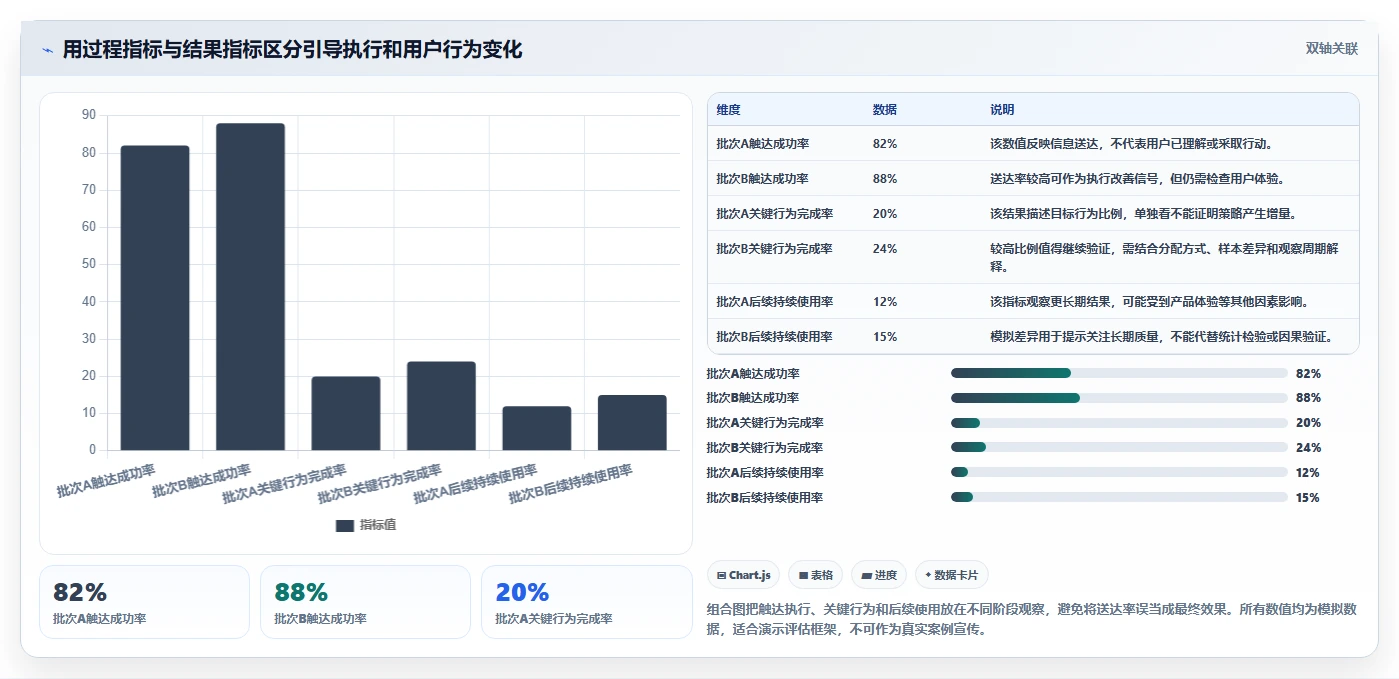Viewport: 1399px width, 679px height.
Task: Click the 批次A关键行为完成率 cell in the table
Action: click(775, 214)
